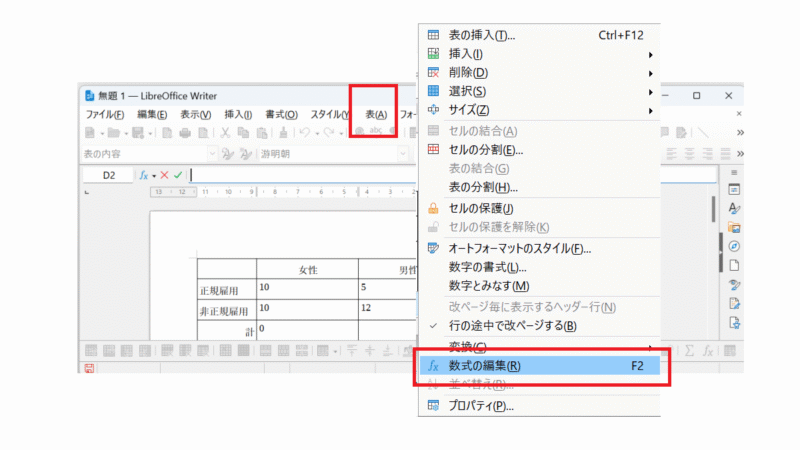Click the cut scissors icon
The image size is (800, 450).
225,133
